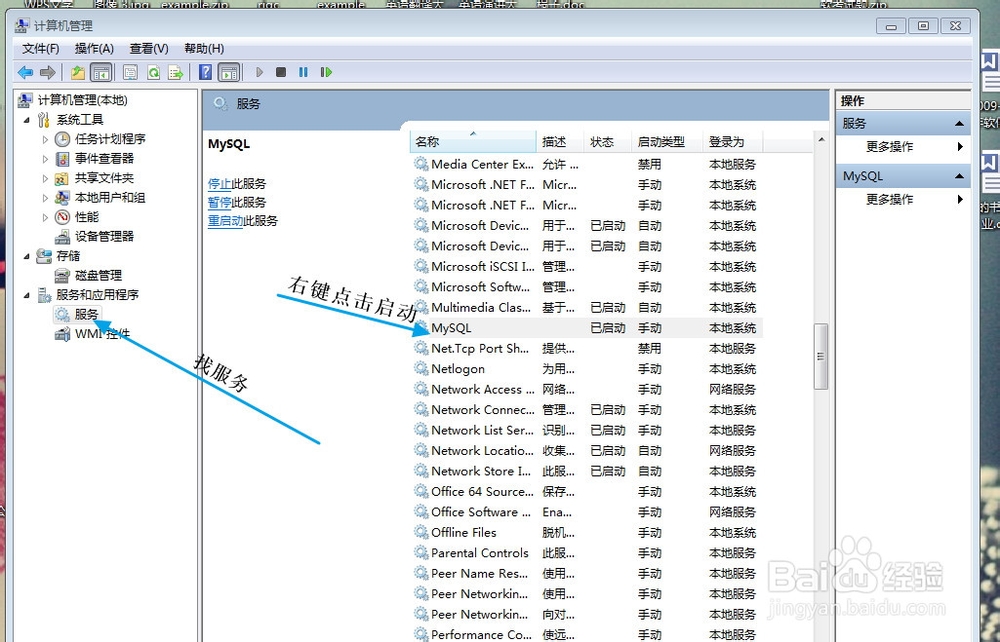Viewport: 1000px width, 642px height.
Task: Expand the 性能 node arrow
Action: (45, 217)
